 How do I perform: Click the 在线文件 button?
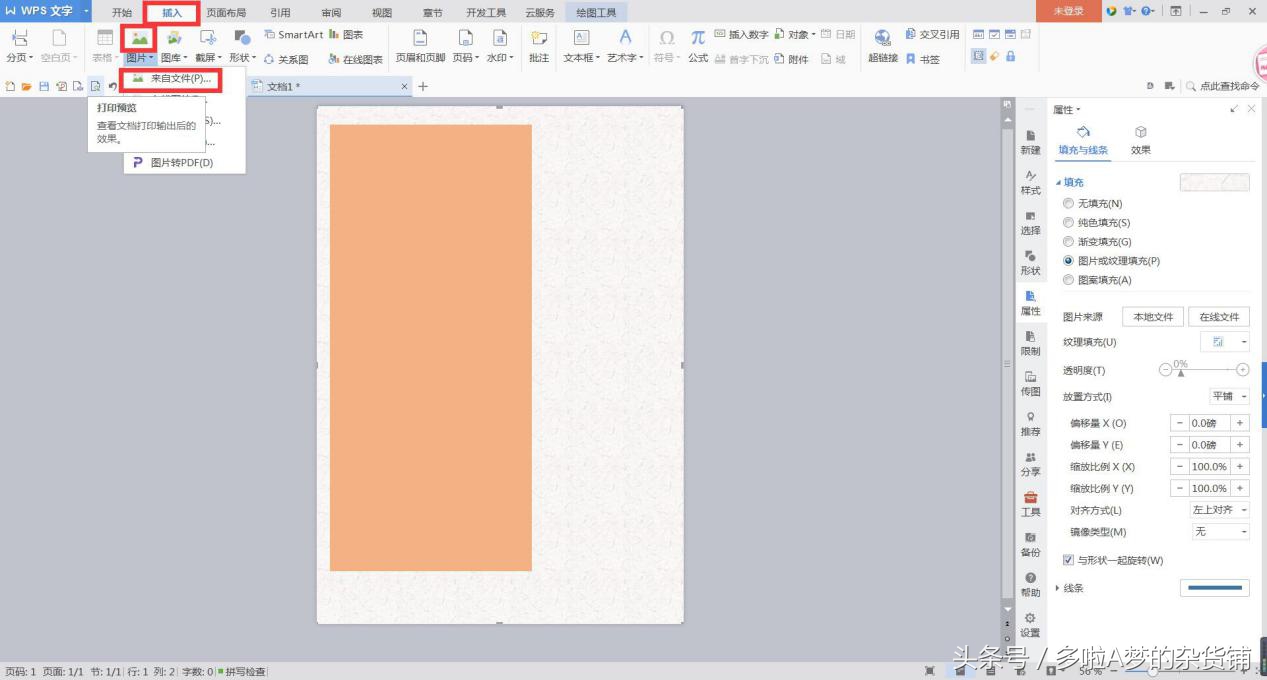(x=1219, y=317)
